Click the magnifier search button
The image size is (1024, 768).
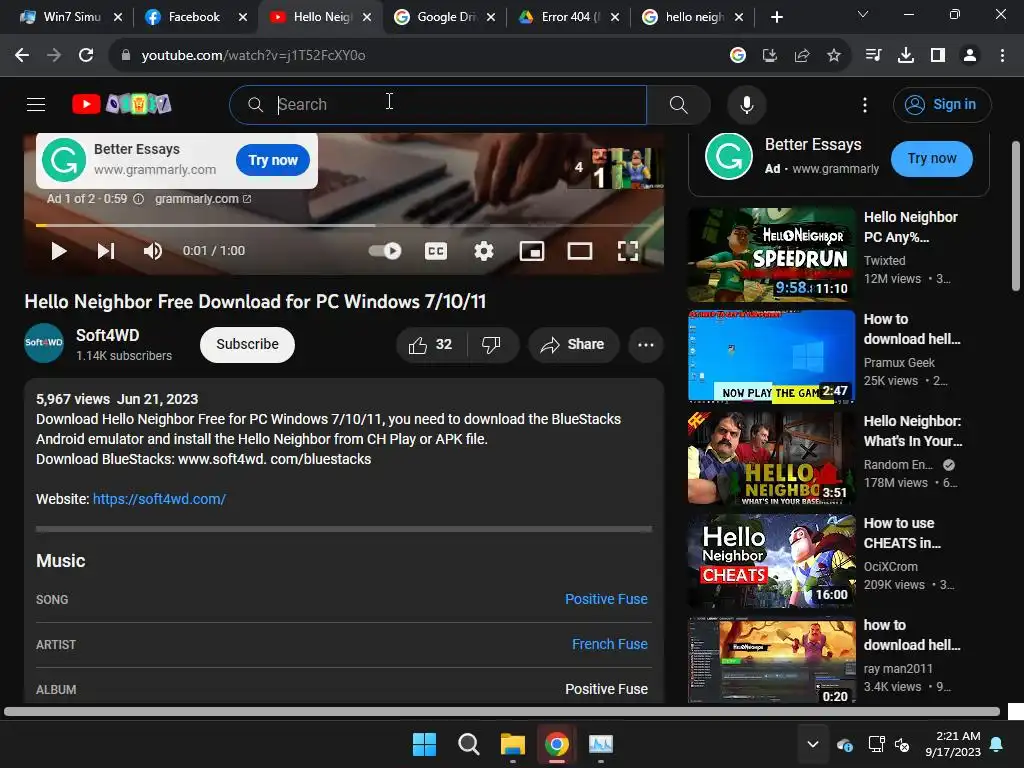pos(679,104)
